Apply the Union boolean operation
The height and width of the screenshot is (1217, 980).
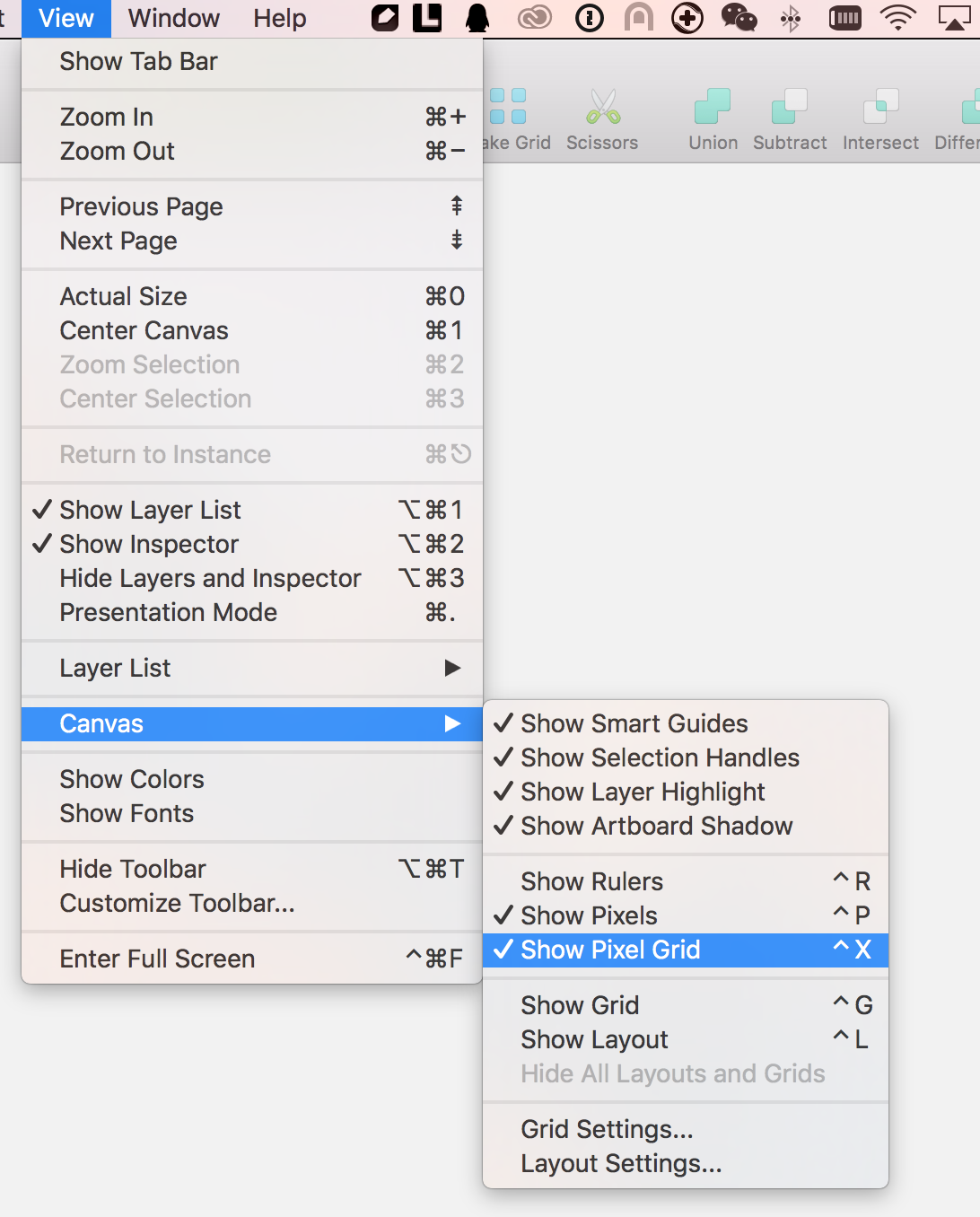coord(713,119)
